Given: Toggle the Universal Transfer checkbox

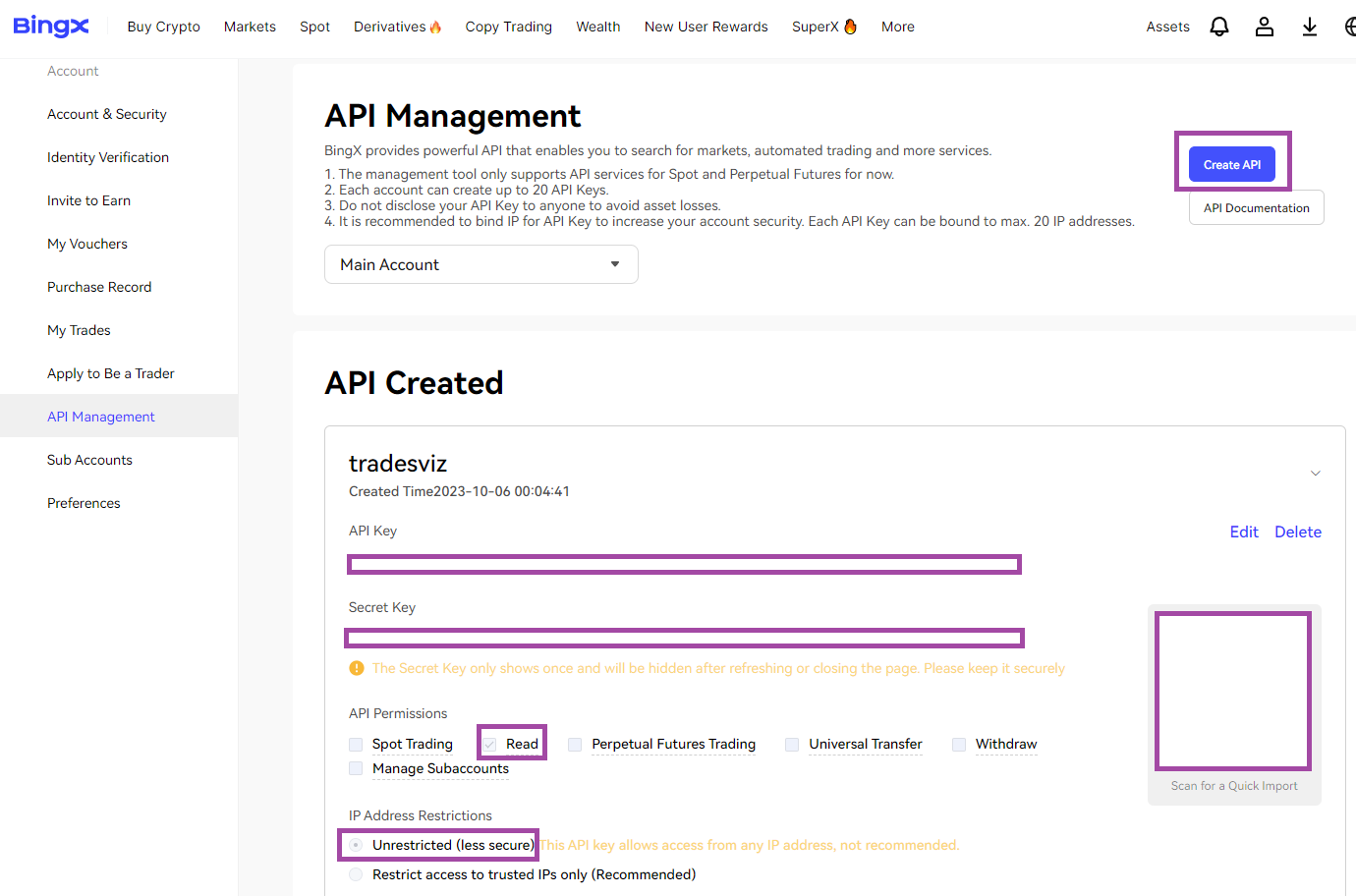Looking at the screenshot, I should [x=792, y=745].
